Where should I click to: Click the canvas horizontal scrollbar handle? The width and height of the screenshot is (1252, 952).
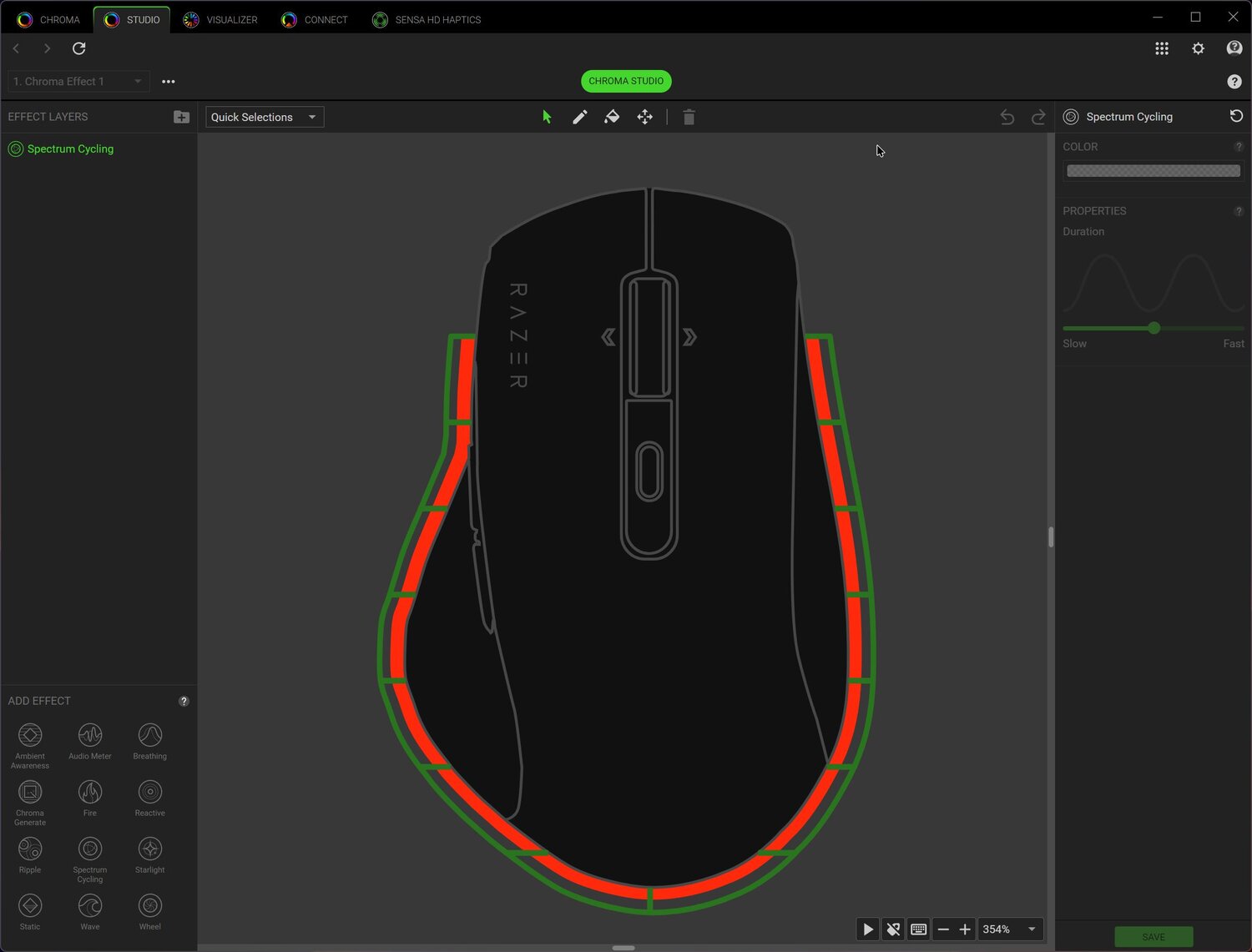[x=623, y=948]
